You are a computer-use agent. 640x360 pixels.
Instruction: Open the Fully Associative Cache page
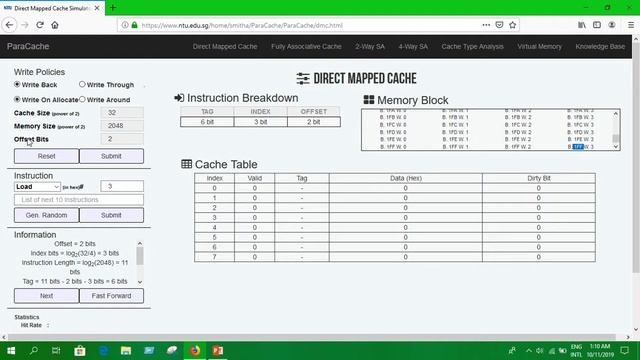click(x=306, y=47)
